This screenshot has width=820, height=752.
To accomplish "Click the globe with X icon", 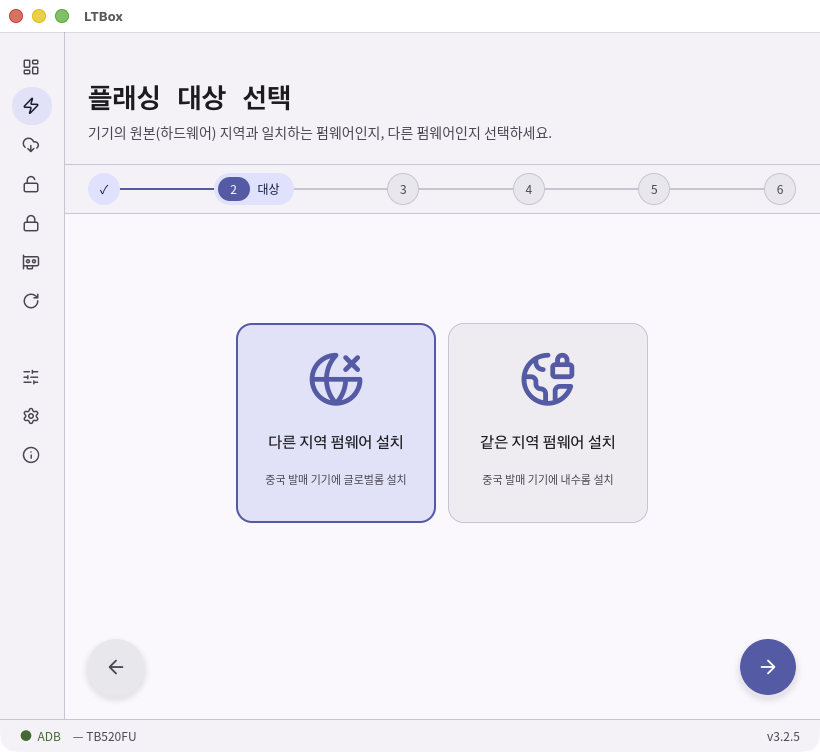I will (x=336, y=379).
